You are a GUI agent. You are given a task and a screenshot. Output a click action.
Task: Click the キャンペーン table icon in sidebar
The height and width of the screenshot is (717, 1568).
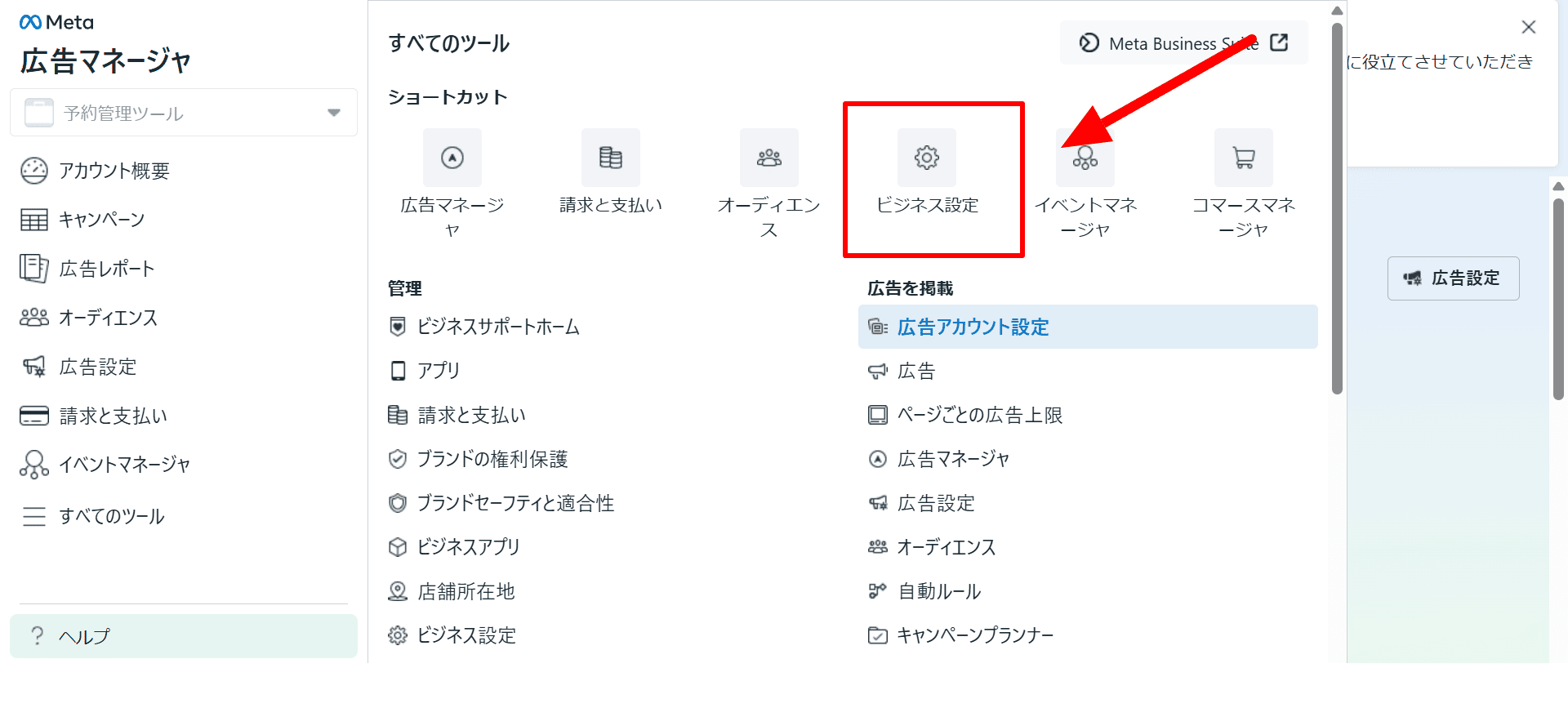point(34,220)
